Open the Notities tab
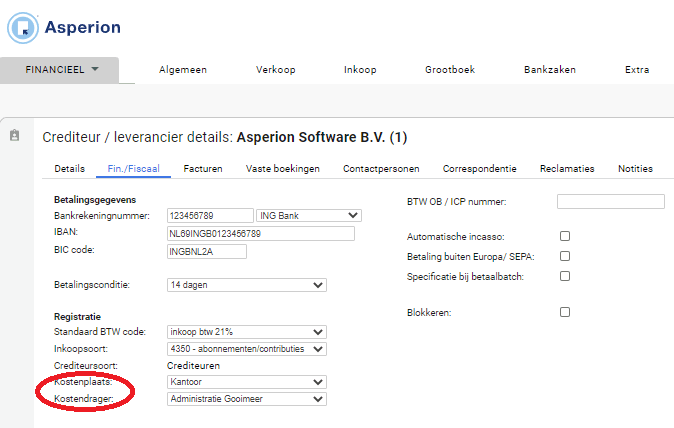This screenshot has height=428, width=674. 635,168
